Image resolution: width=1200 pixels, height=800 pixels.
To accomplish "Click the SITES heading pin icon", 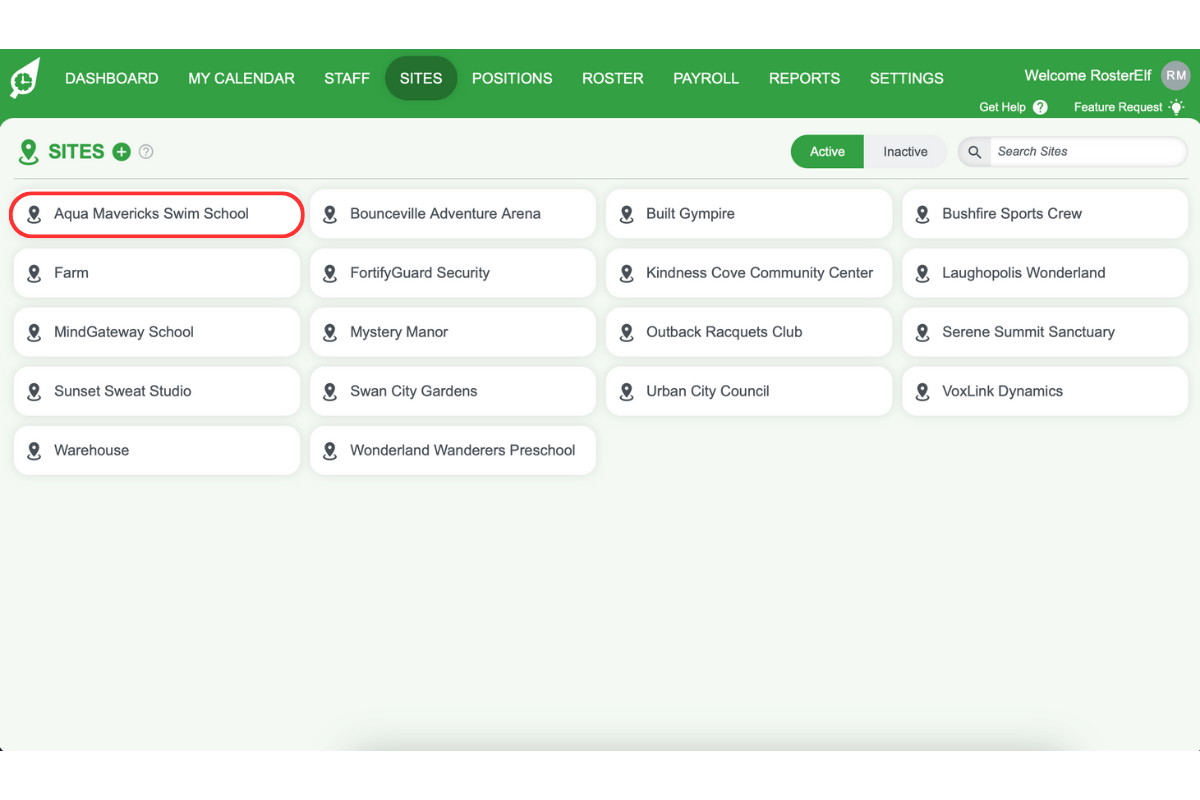I will (x=29, y=151).
